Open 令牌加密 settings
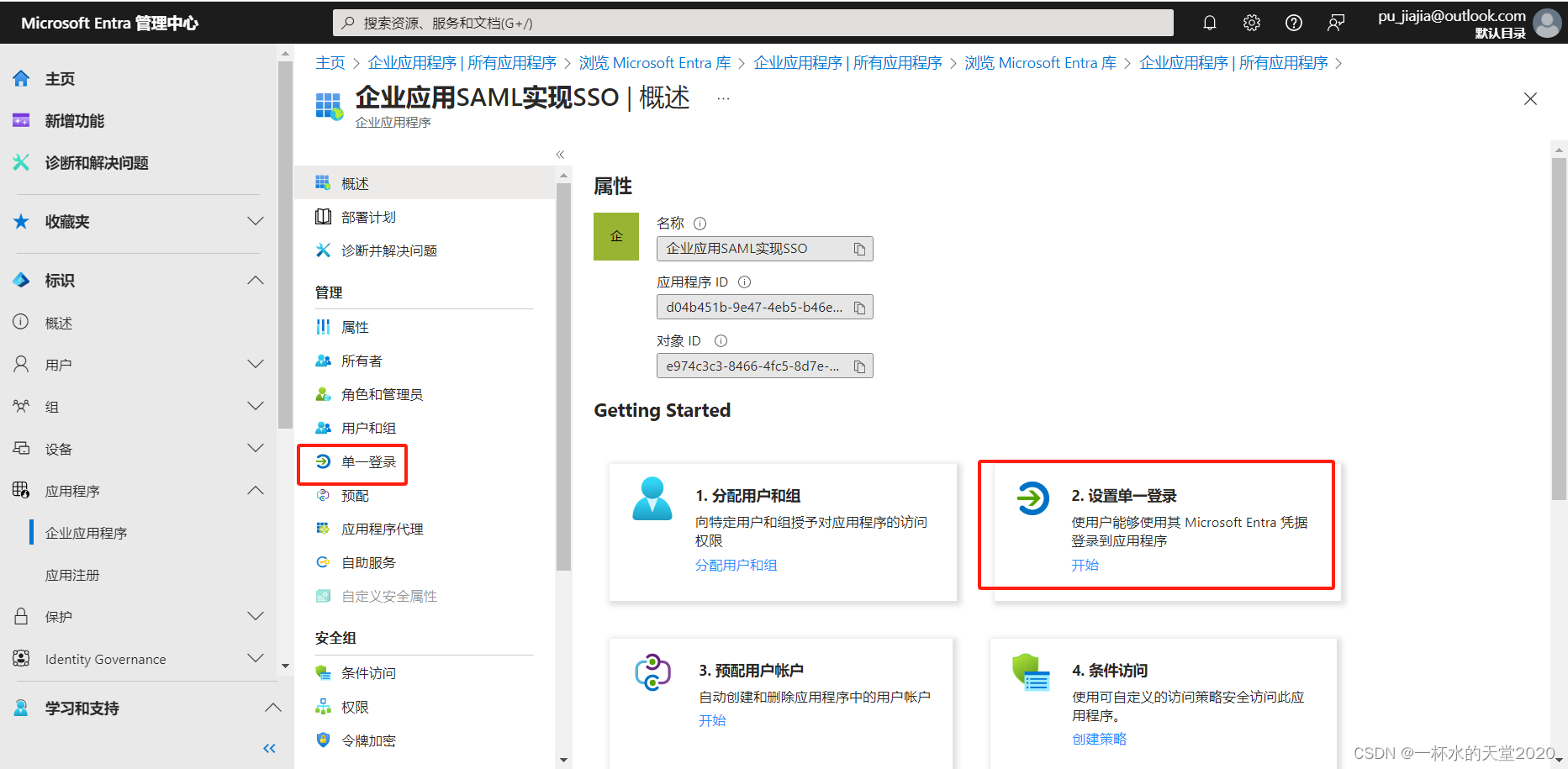This screenshot has width=1568, height=769. pyautogui.click(x=367, y=740)
